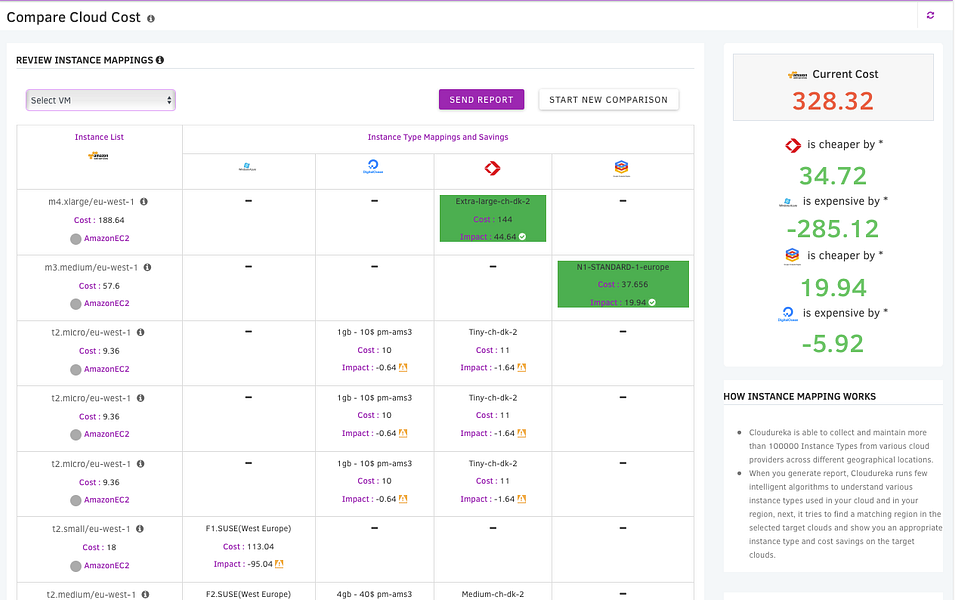Click info icon next to m4.xlarge/eu-west-1

tap(144, 202)
